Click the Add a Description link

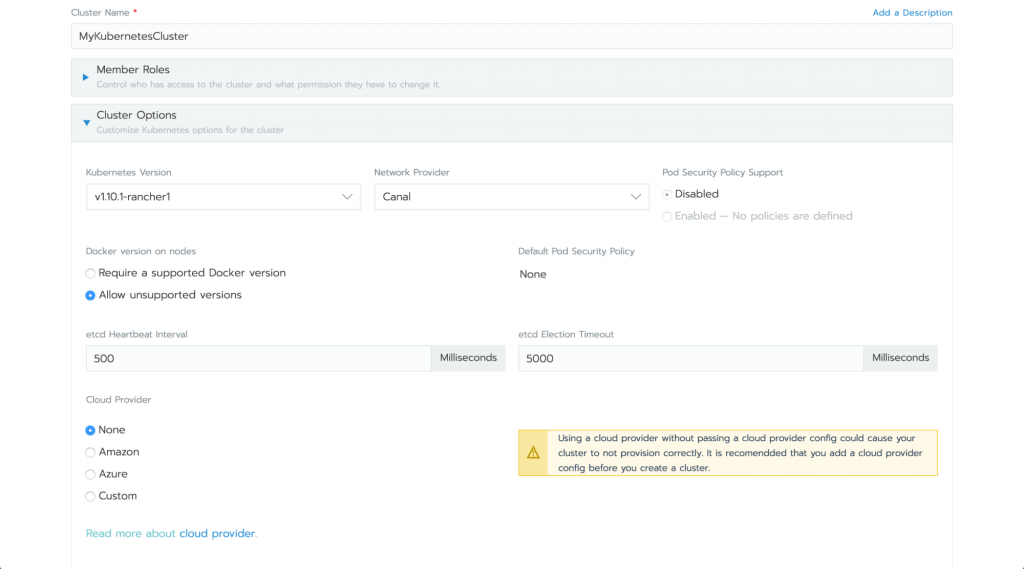point(912,13)
